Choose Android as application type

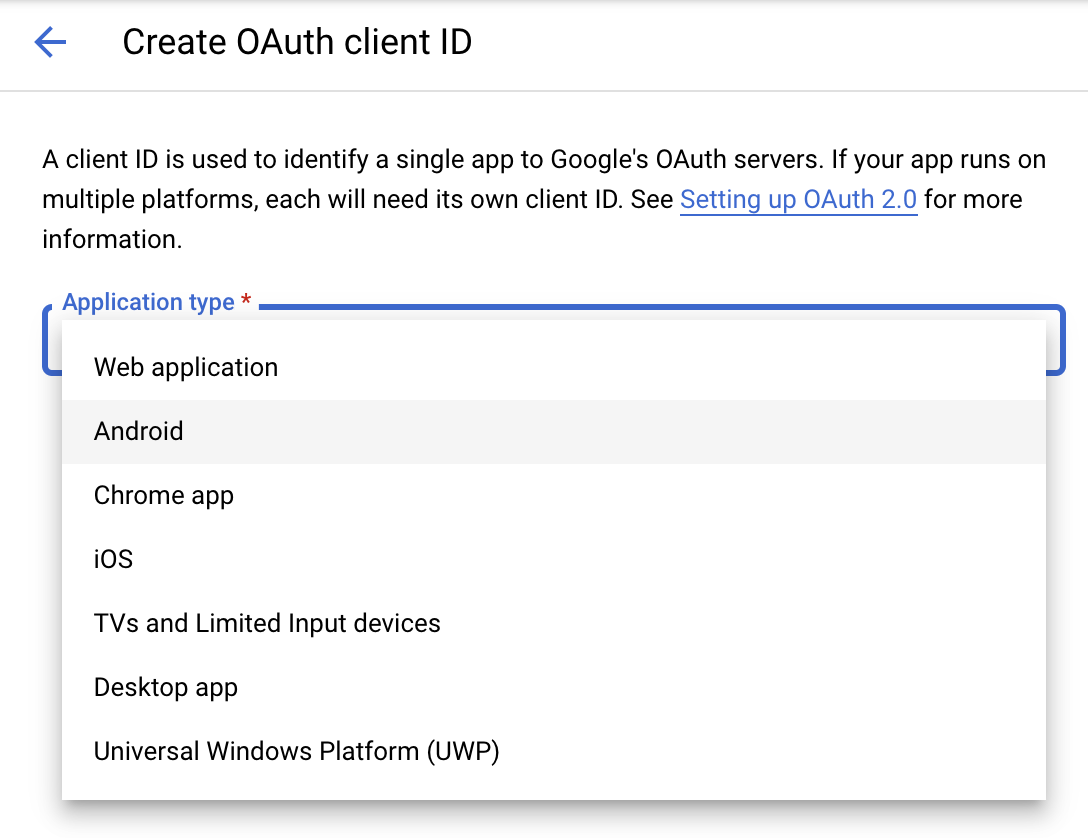(554, 431)
